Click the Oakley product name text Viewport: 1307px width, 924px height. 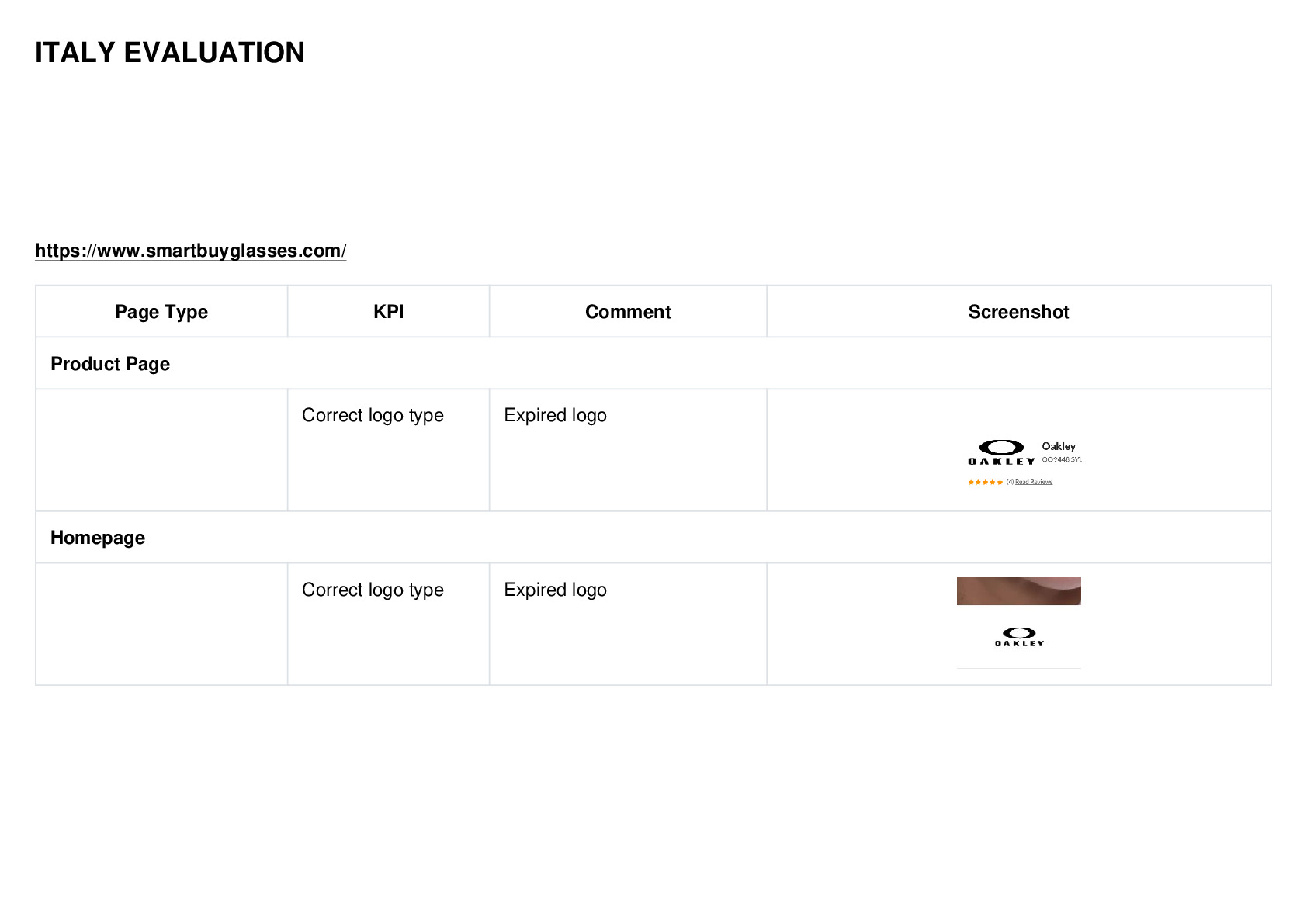tap(1059, 446)
